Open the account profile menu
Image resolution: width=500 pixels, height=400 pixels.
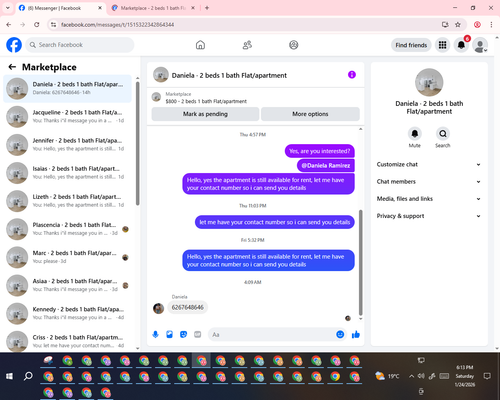pos(480,45)
